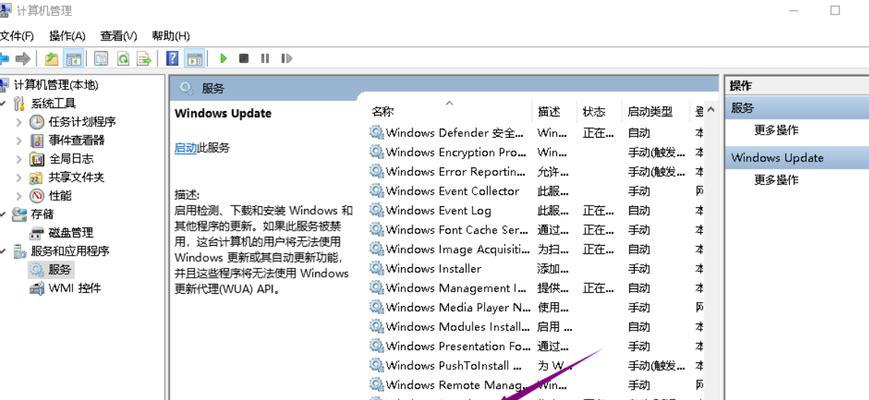Viewport: 869px width, 400px height.
Task: Select the Windows Error Reportin... service
Action: click(x=456, y=172)
